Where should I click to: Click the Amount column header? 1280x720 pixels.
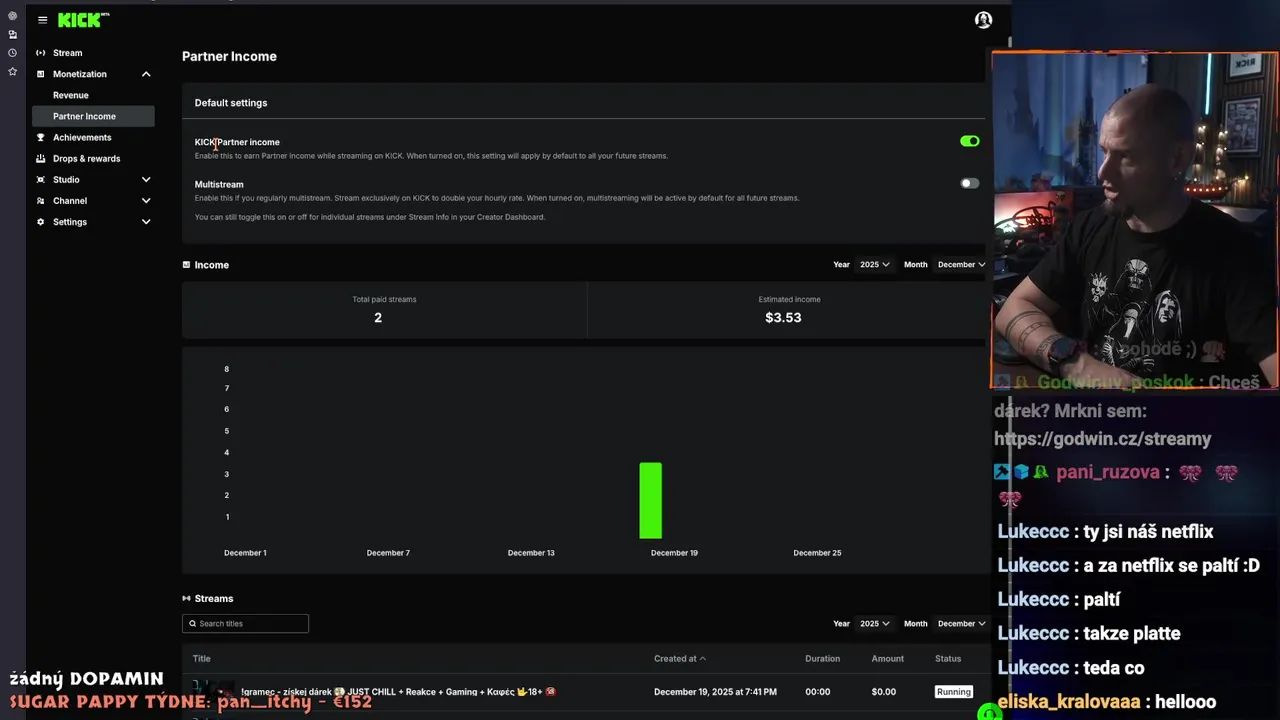click(887, 659)
